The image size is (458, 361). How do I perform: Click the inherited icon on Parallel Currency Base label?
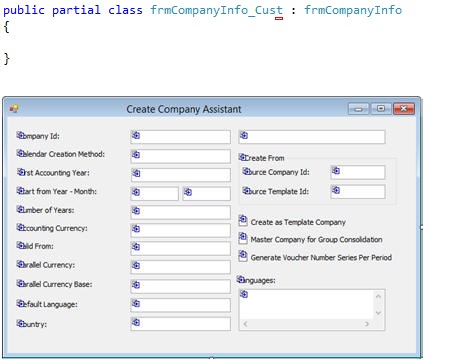[x=21, y=283]
